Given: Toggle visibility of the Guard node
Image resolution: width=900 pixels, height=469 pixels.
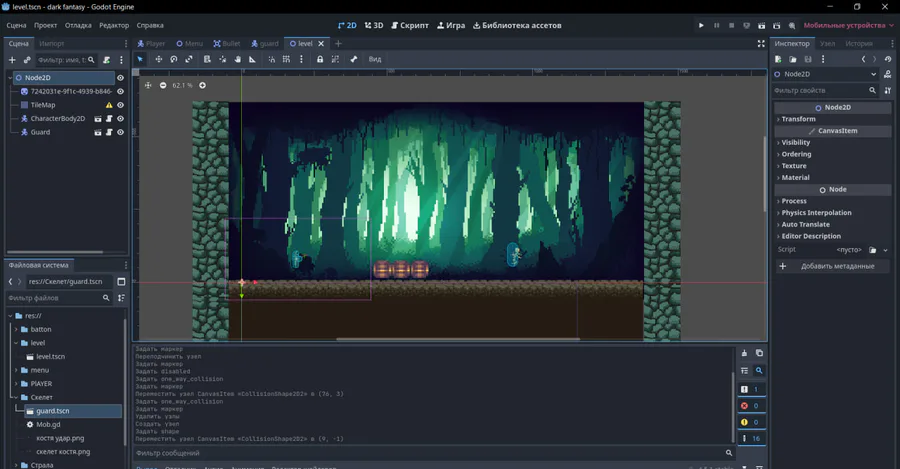Looking at the screenshot, I should pos(120,132).
